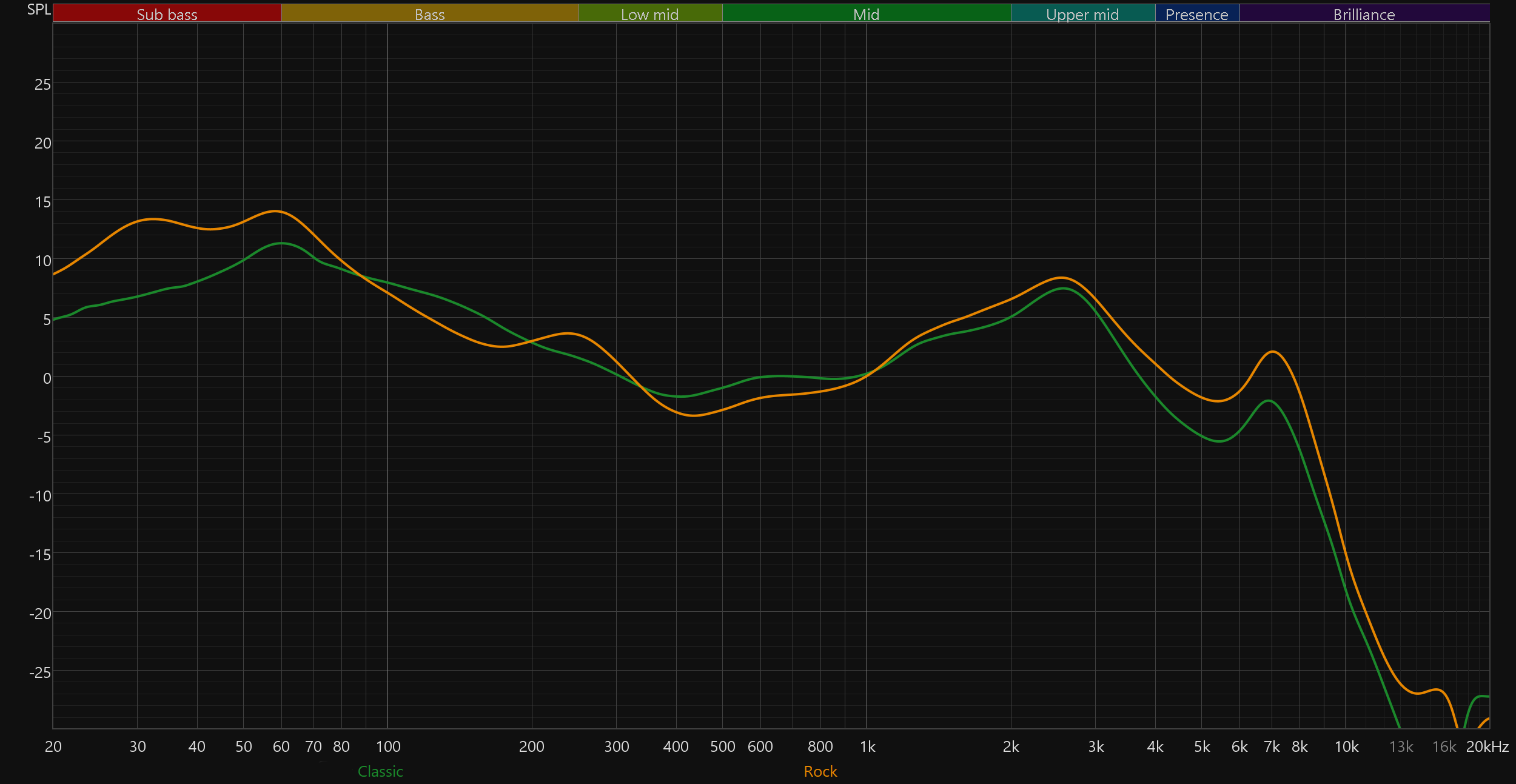
Task: Toggle the green Classic legend label
Action: [x=380, y=771]
